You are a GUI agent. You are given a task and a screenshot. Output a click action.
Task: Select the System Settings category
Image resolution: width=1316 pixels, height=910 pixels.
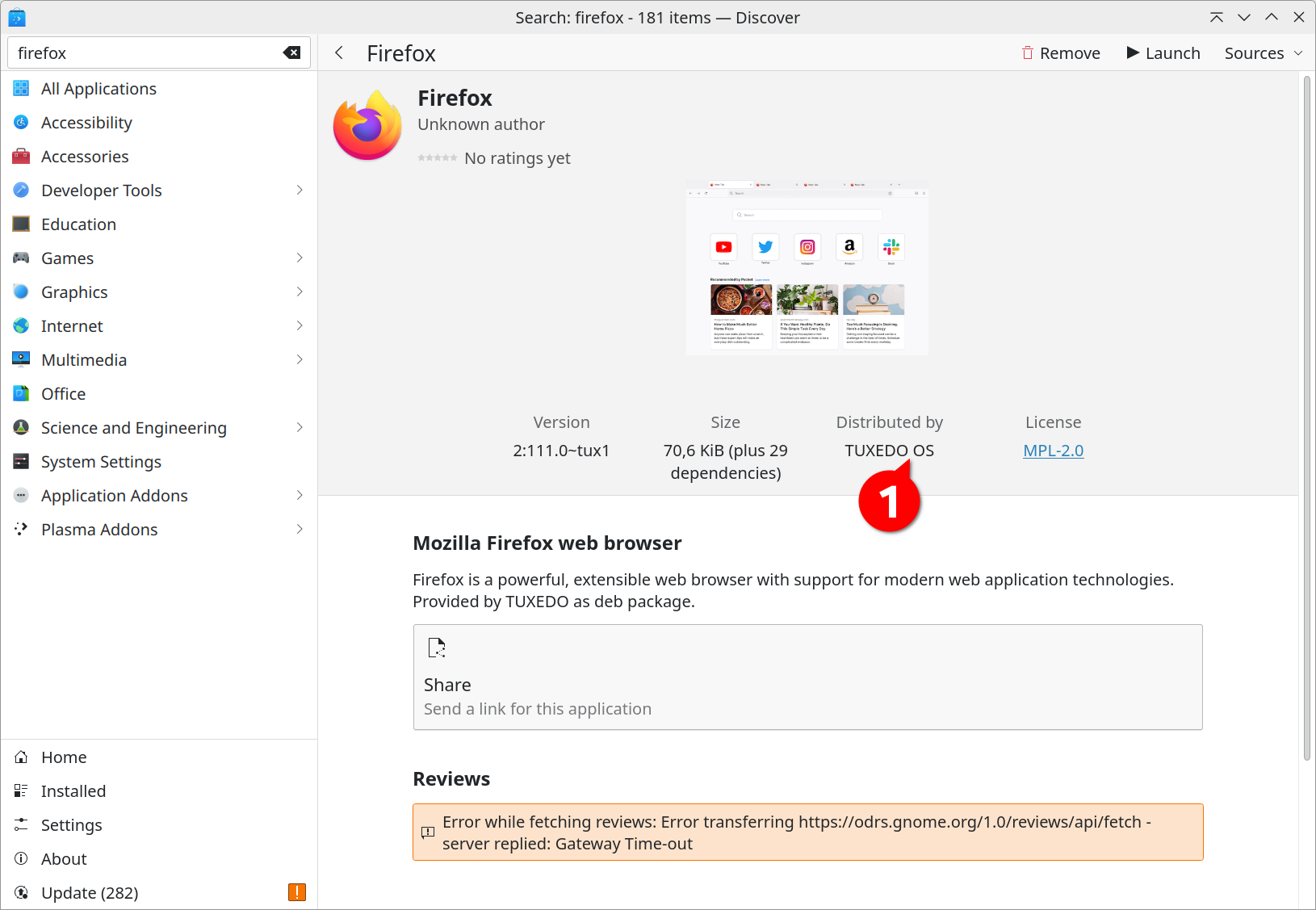(159, 462)
